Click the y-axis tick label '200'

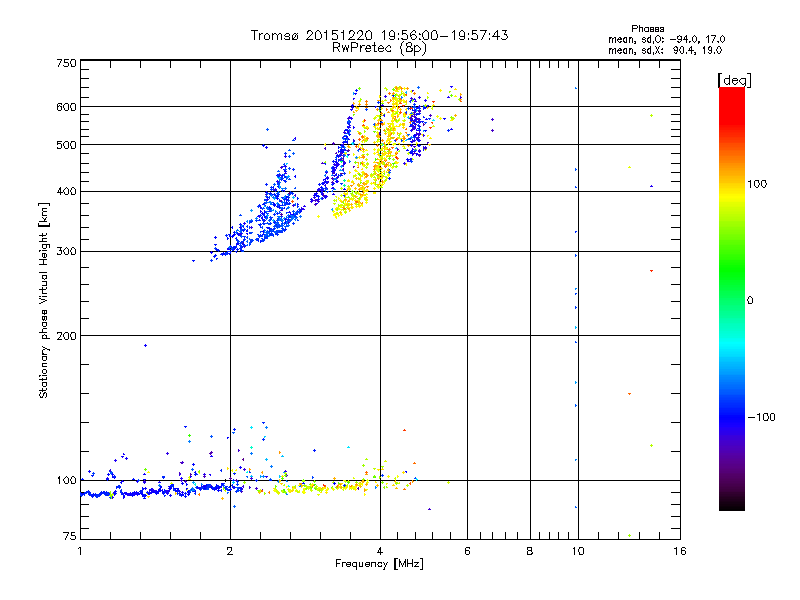pyautogui.click(x=66, y=336)
